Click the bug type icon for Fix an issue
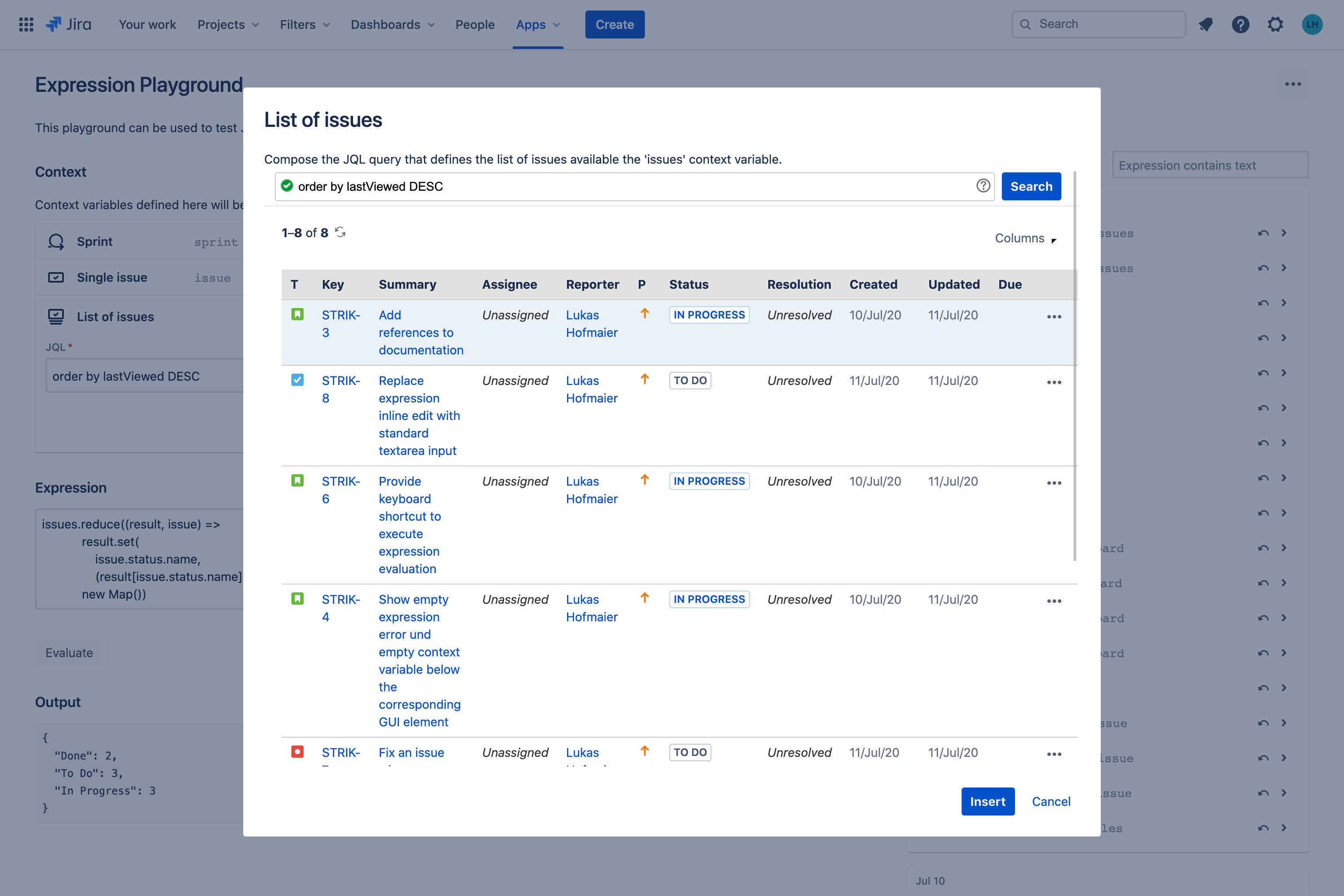The width and height of the screenshot is (1344, 896). click(x=297, y=752)
